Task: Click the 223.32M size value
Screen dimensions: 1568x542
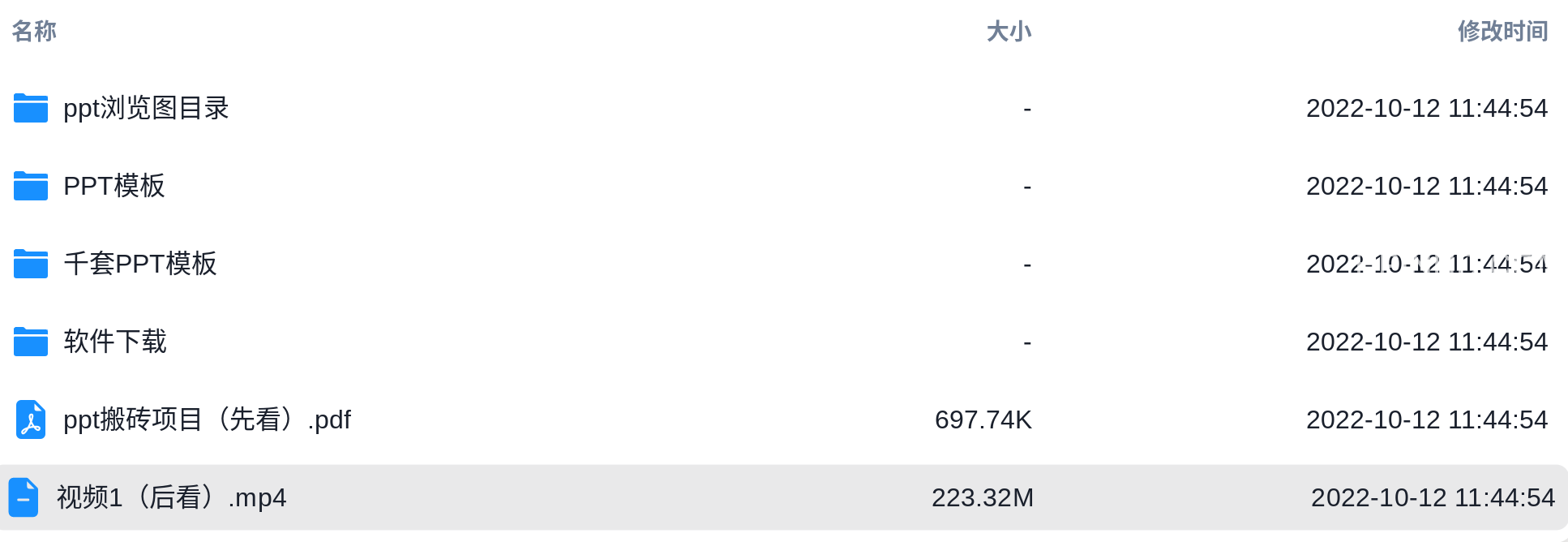Action: coord(983,497)
